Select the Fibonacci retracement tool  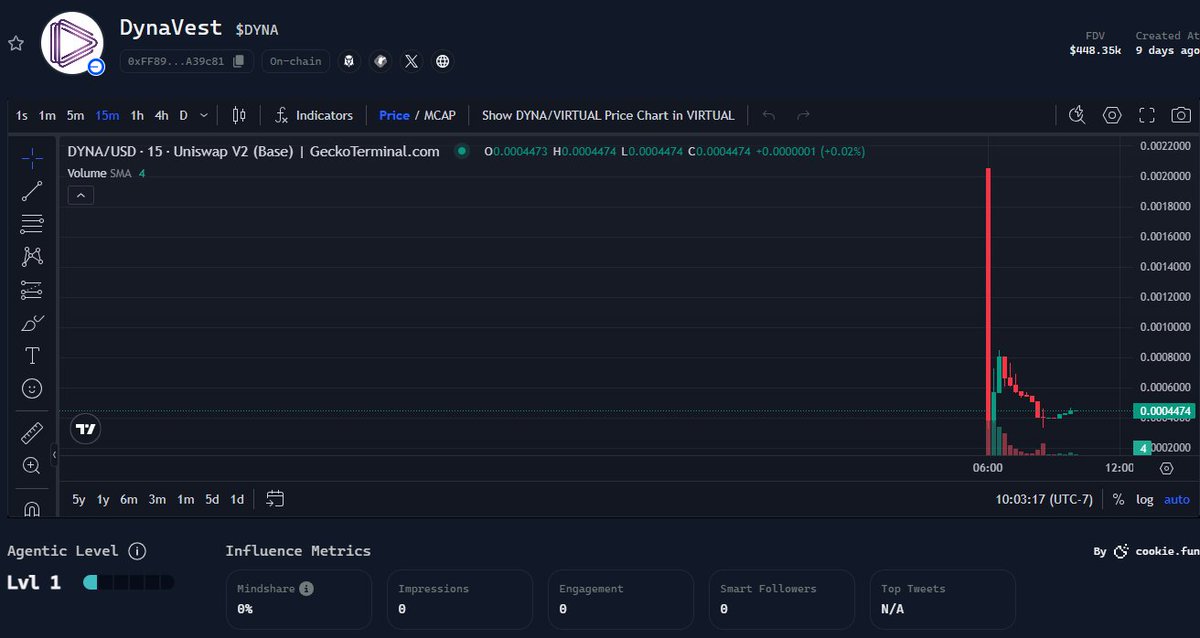pyautogui.click(x=32, y=224)
